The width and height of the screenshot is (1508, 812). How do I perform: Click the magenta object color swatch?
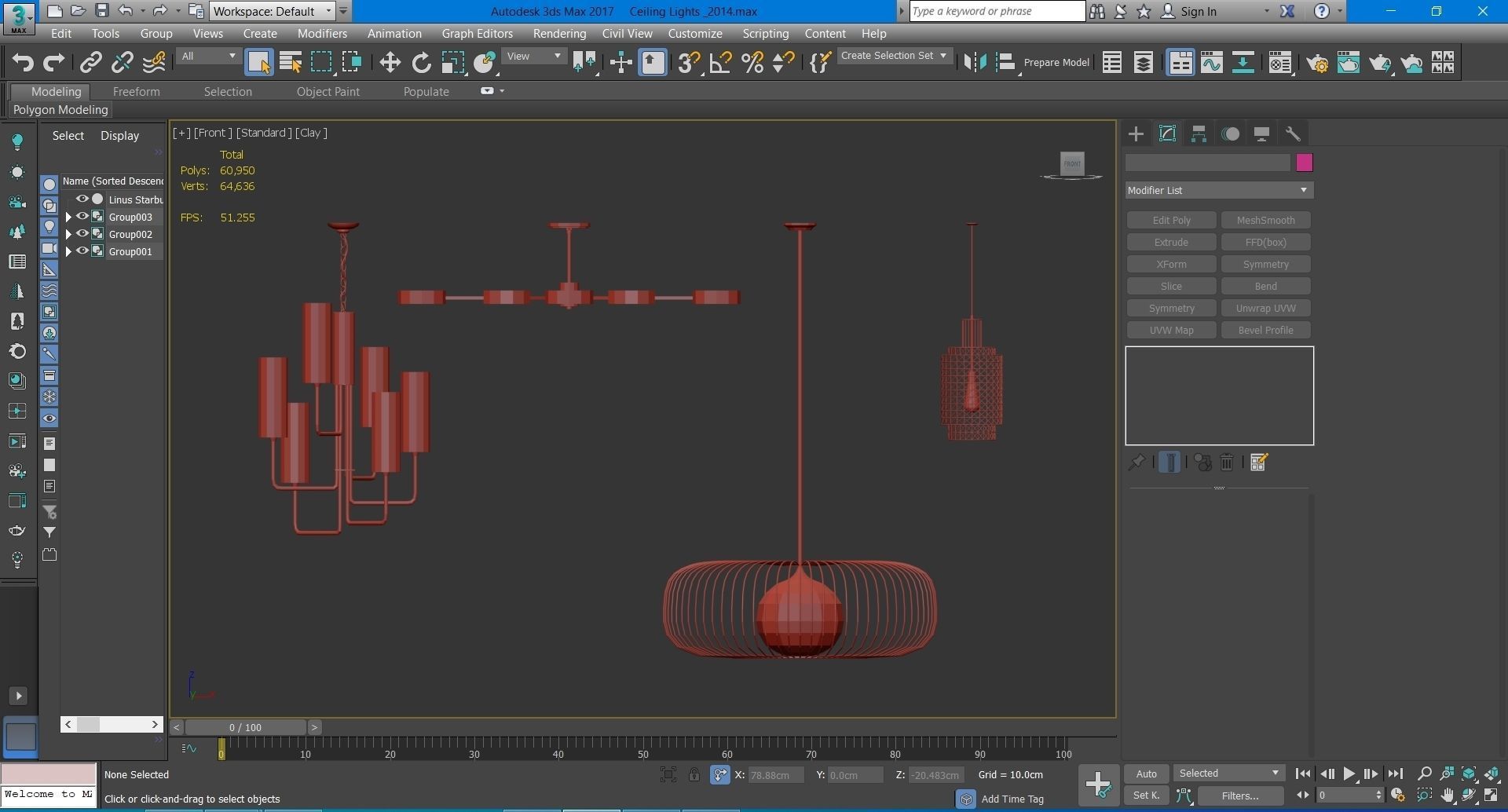1304,163
